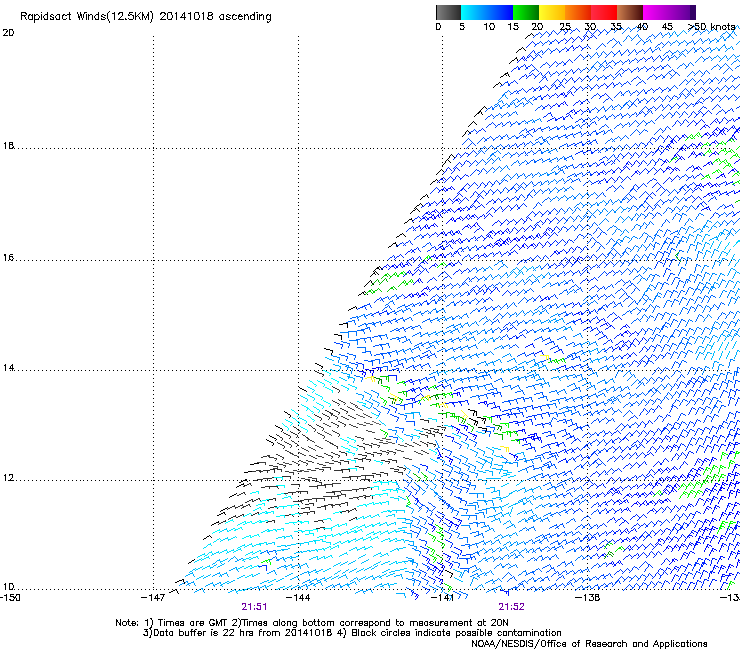Image resolution: width=740 pixels, height=650 pixels.
Task: Click the brown 35-40 knots legend swatch
Action: (x=630, y=12)
